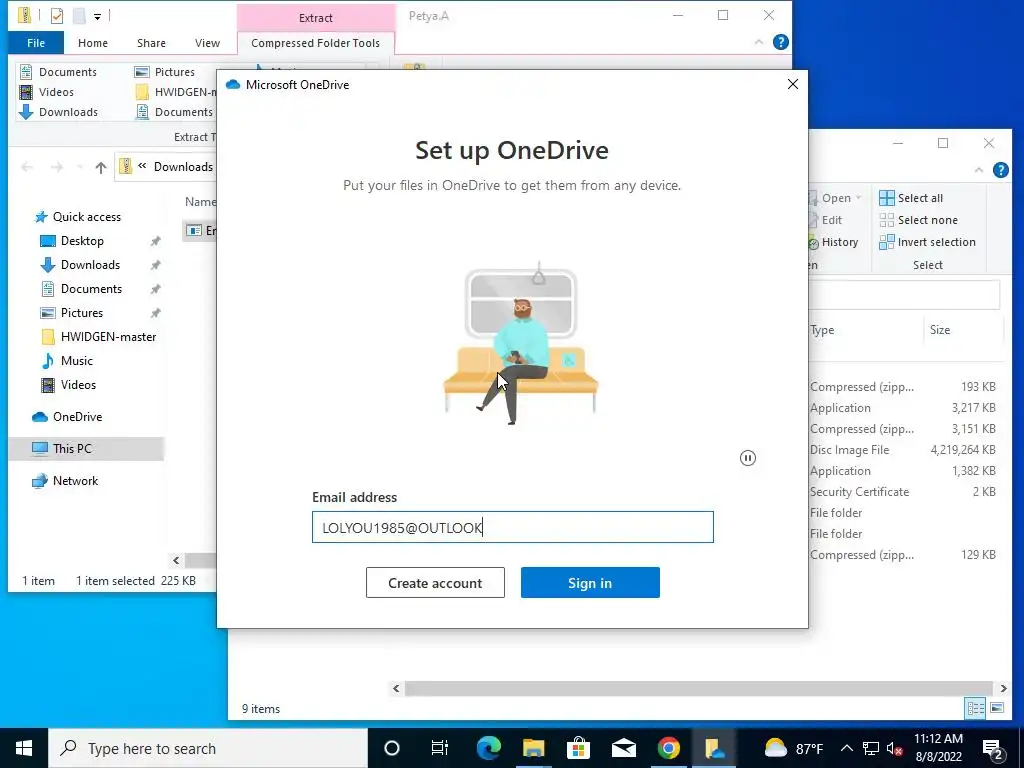Select the Disc Image File row
The height and width of the screenshot is (768, 1024).
pos(903,450)
